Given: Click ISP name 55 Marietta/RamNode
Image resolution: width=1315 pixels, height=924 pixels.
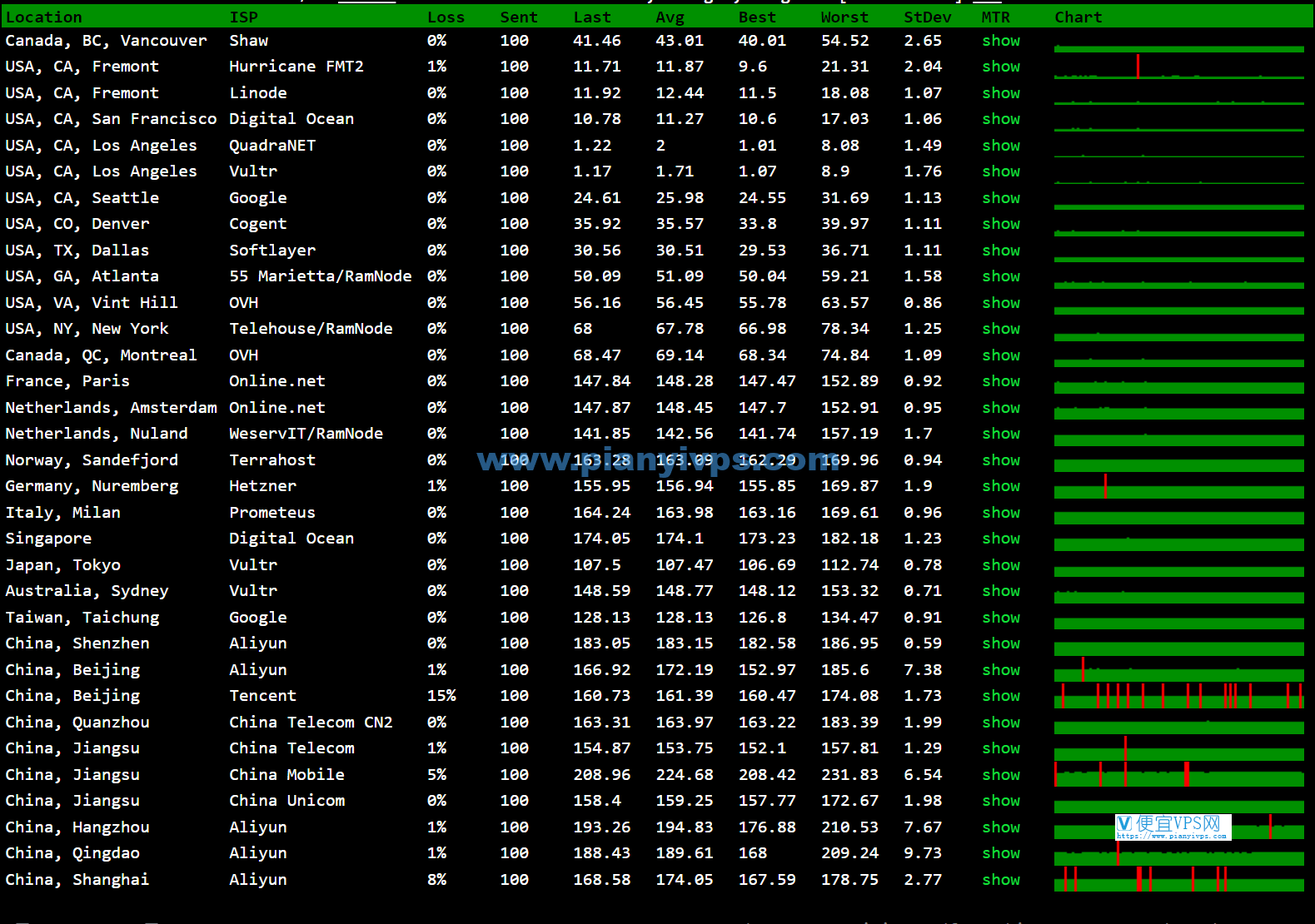Looking at the screenshot, I should [321, 276].
